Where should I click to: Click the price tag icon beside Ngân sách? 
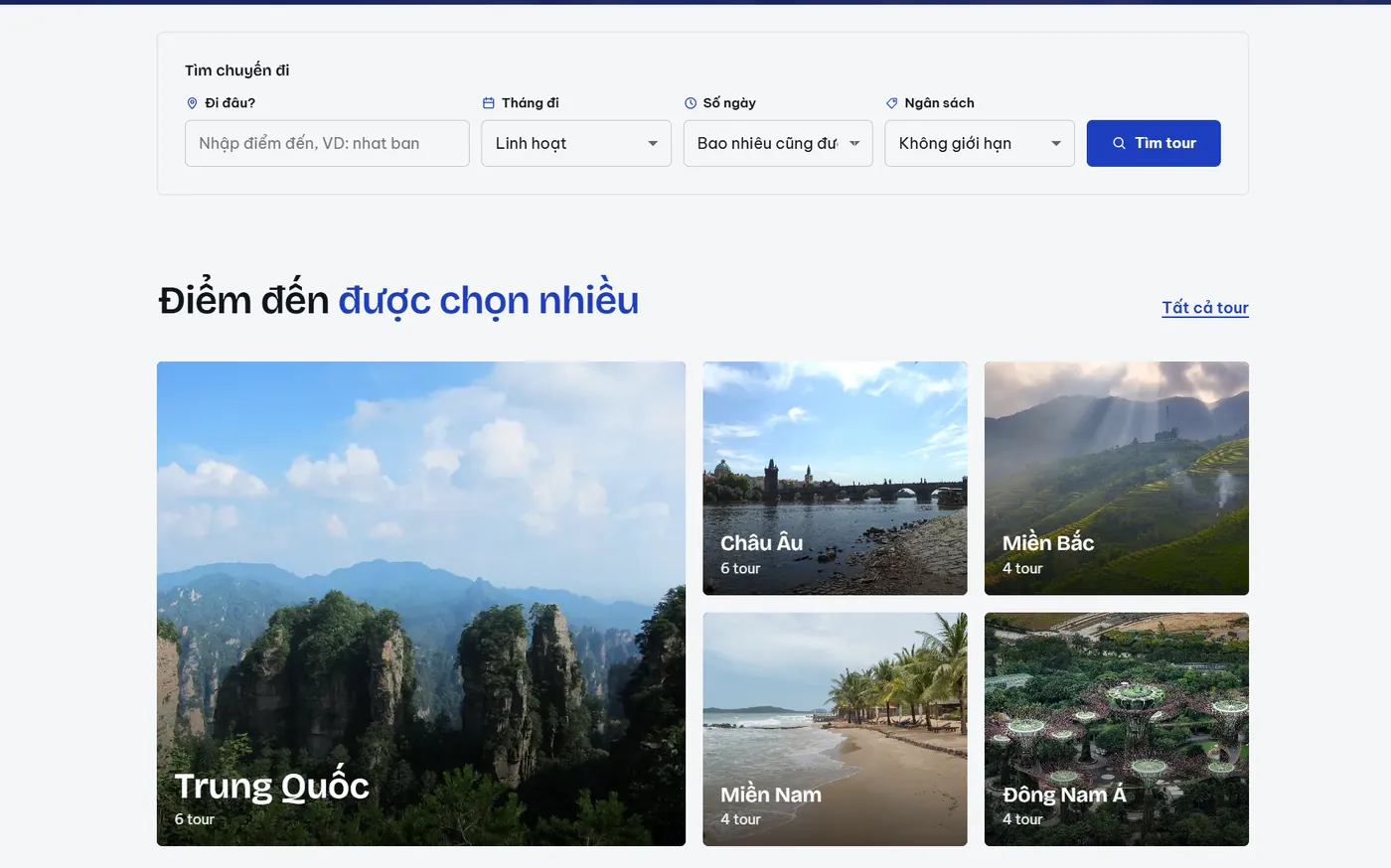click(x=891, y=103)
